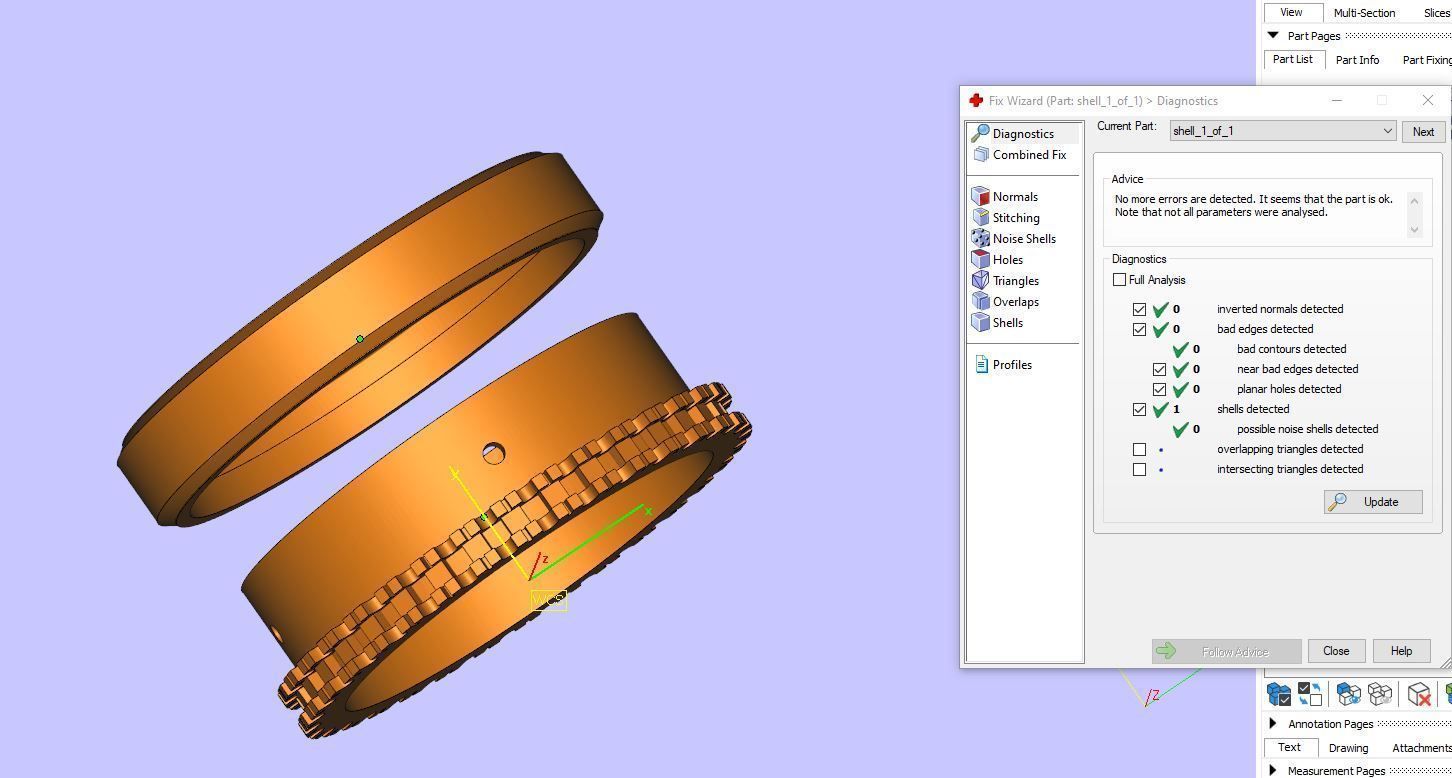The image size is (1452, 778).
Task: Click the invert selection icon
Action: (1310, 693)
